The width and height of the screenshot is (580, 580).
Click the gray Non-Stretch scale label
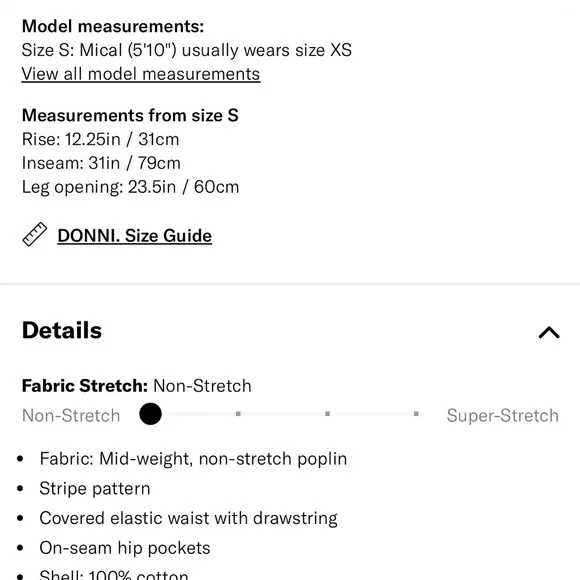tap(71, 415)
